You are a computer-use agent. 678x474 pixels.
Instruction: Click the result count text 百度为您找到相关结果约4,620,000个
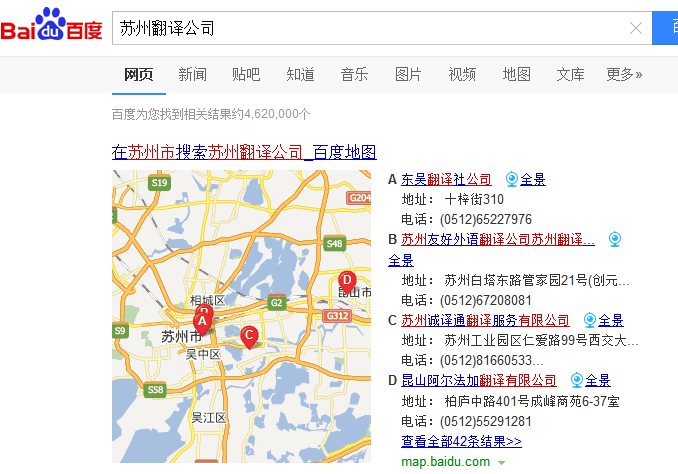(x=211, y=114)
